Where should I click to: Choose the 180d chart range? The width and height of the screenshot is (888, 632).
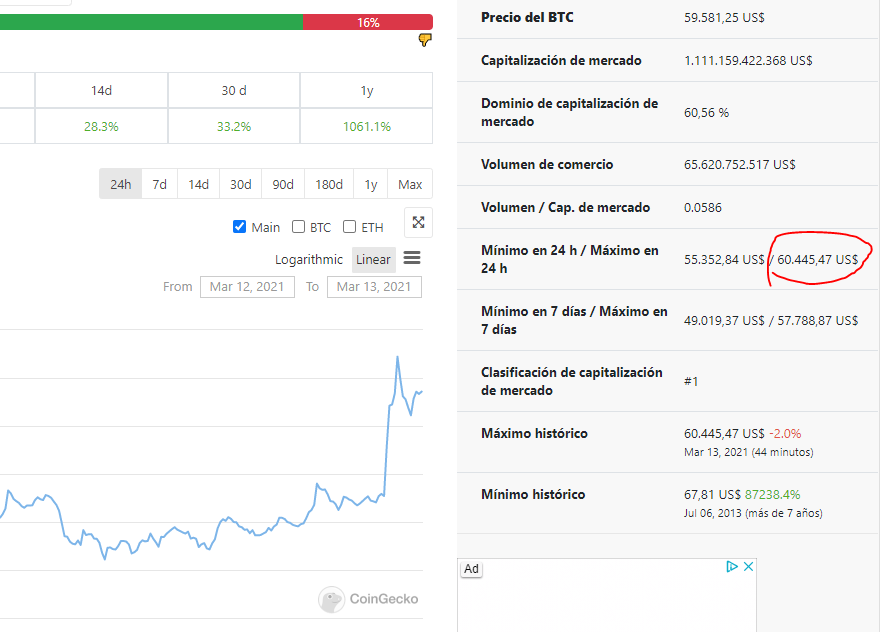pyautogui.click(x=328, y=184)
